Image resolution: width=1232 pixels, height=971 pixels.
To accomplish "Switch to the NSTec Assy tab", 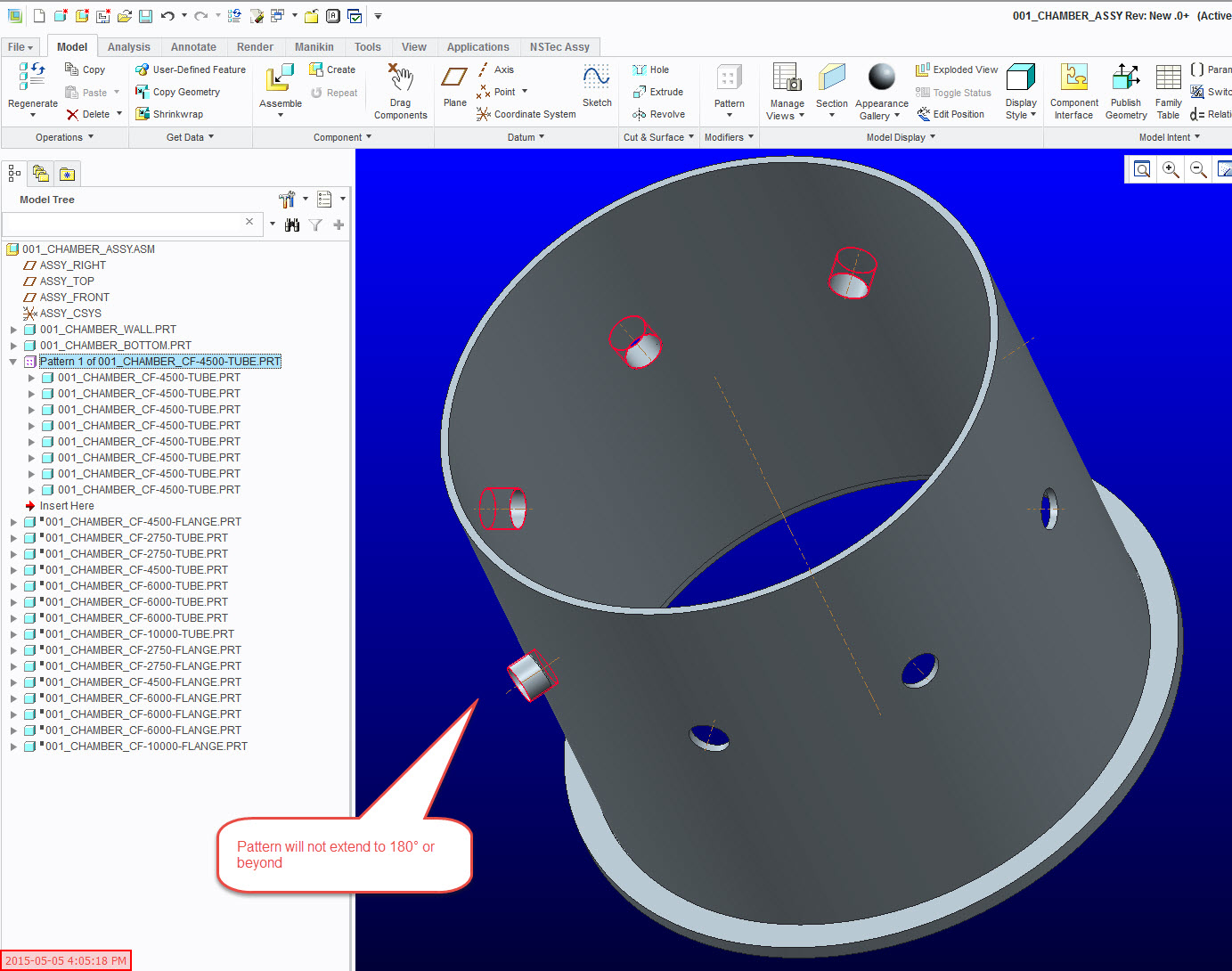I will click(x=559, y=47).
